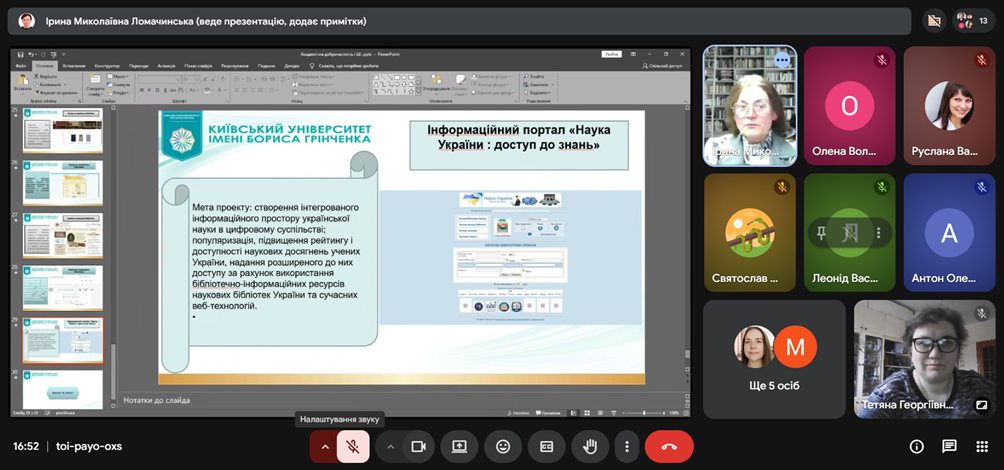This screenshot has height=470, width=1004.
Task: Open options on the presenter's video tile
Action: (782, 60)
